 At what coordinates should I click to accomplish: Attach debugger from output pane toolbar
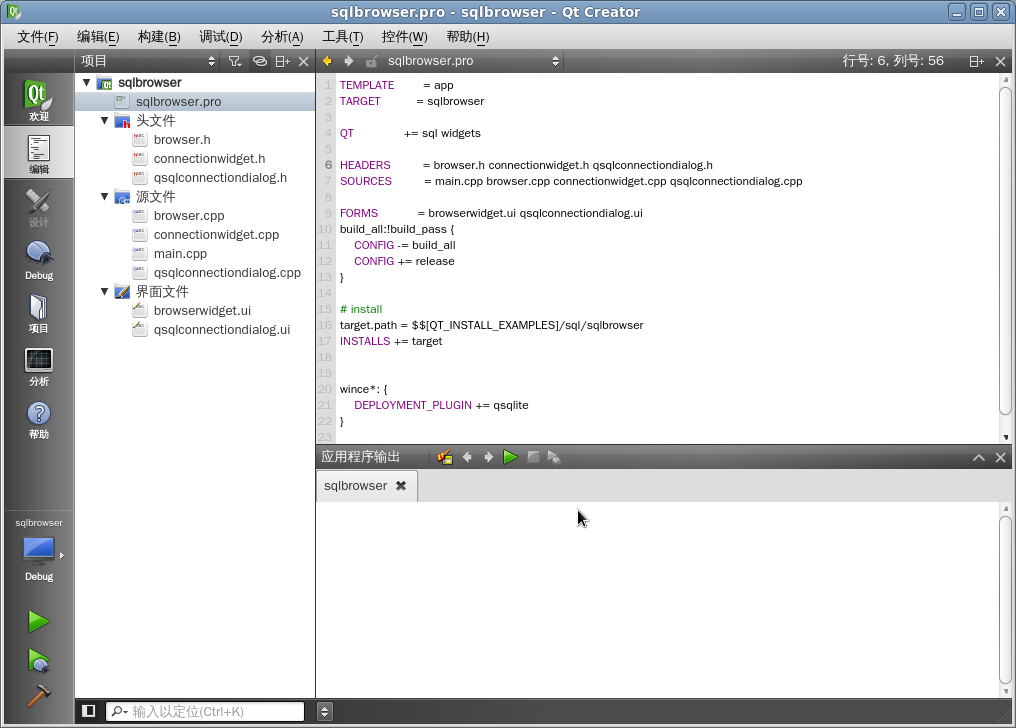coord(554,457)
